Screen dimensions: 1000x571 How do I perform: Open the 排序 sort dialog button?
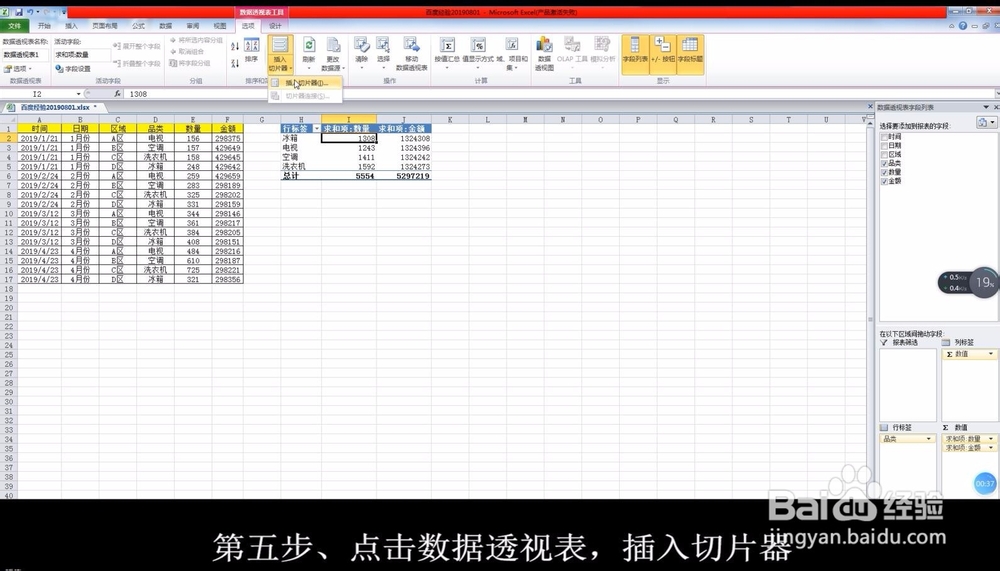pyautogui.click(x=252, y=51)
